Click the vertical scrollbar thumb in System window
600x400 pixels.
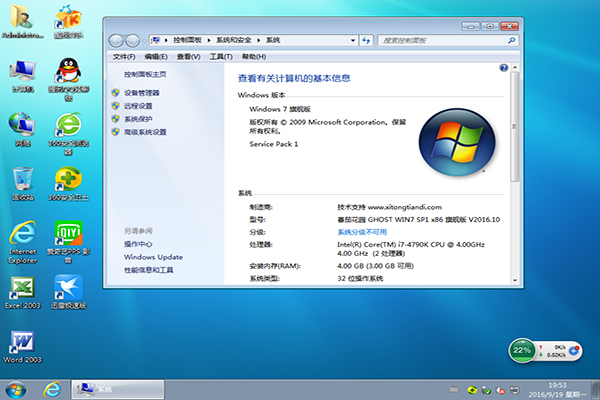tap(515, 127)
